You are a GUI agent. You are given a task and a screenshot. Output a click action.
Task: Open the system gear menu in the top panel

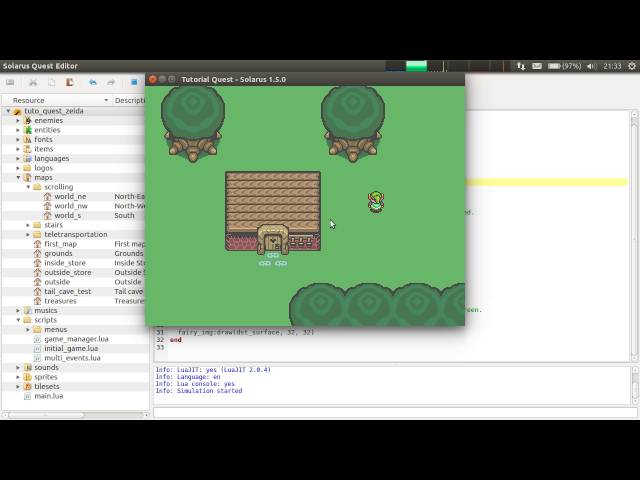632,66
